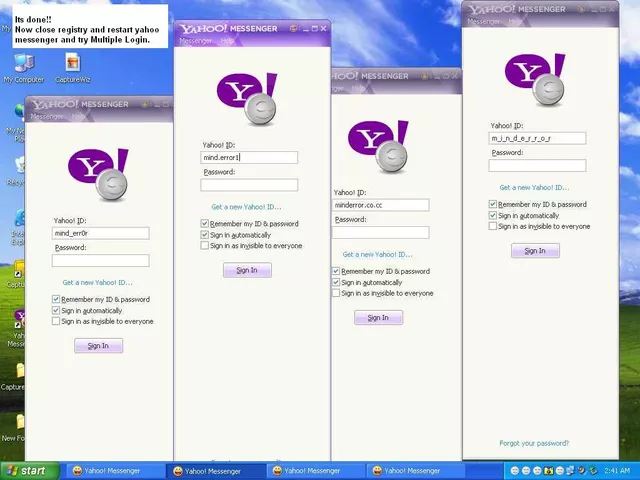The width and height of the screenshot is (640, 480).
Task: Click Sign In below mind_err0r ID
Action: tap(98, 346)
